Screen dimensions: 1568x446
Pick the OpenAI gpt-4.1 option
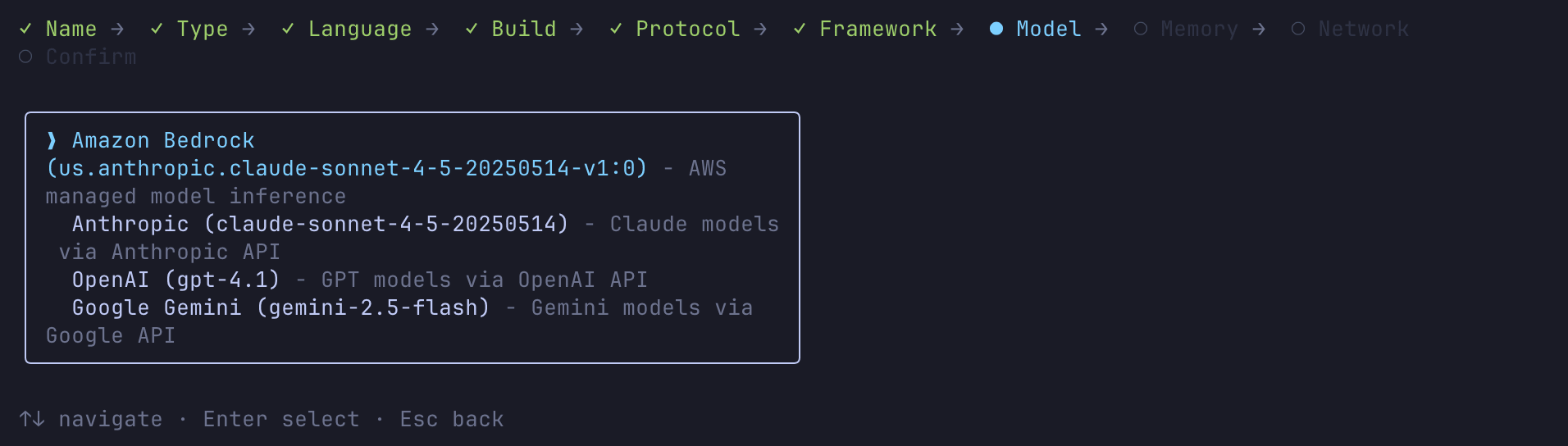click(175, 280)
